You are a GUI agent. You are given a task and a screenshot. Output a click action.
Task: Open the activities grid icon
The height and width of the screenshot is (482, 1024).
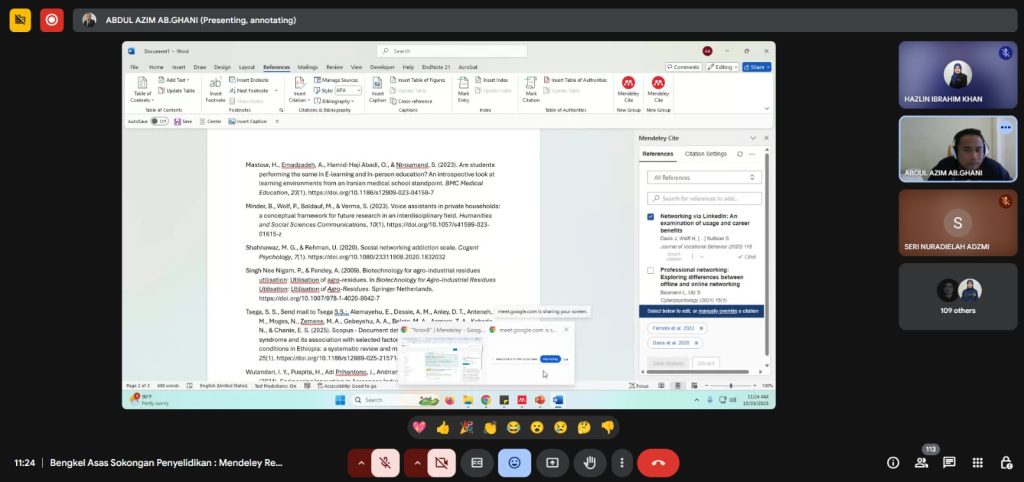pos(978,463)
